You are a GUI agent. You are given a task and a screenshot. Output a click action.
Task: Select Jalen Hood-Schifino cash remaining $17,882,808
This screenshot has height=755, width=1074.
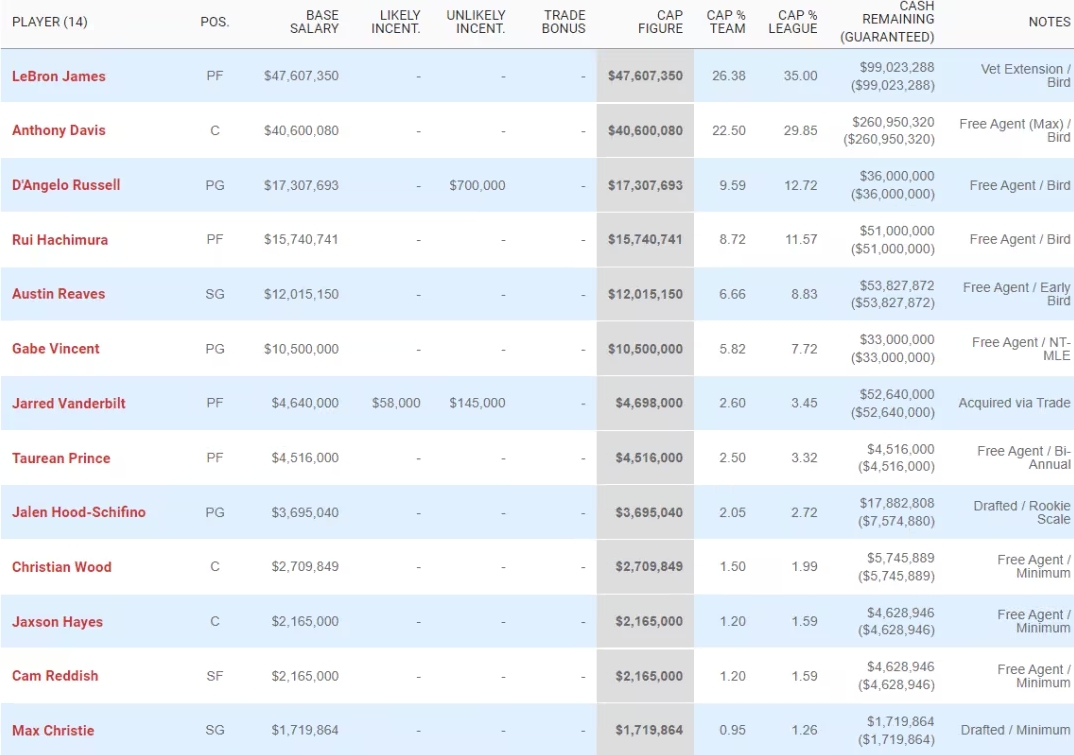coord(897,504)
